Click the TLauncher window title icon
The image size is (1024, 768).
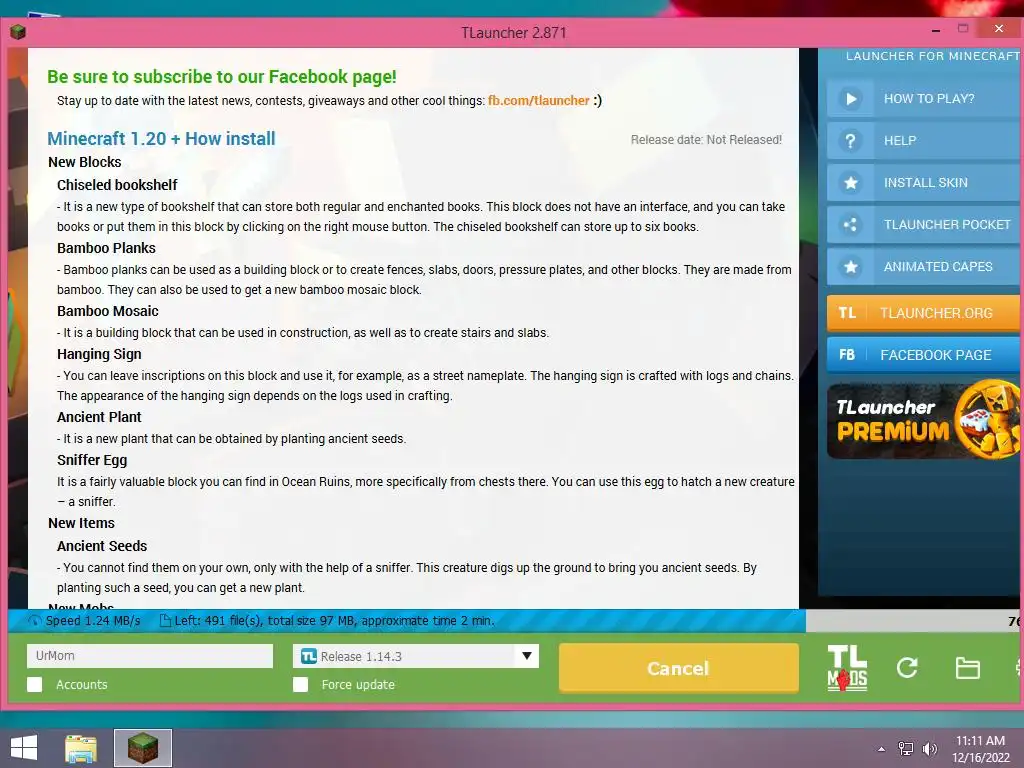(18, 31)
